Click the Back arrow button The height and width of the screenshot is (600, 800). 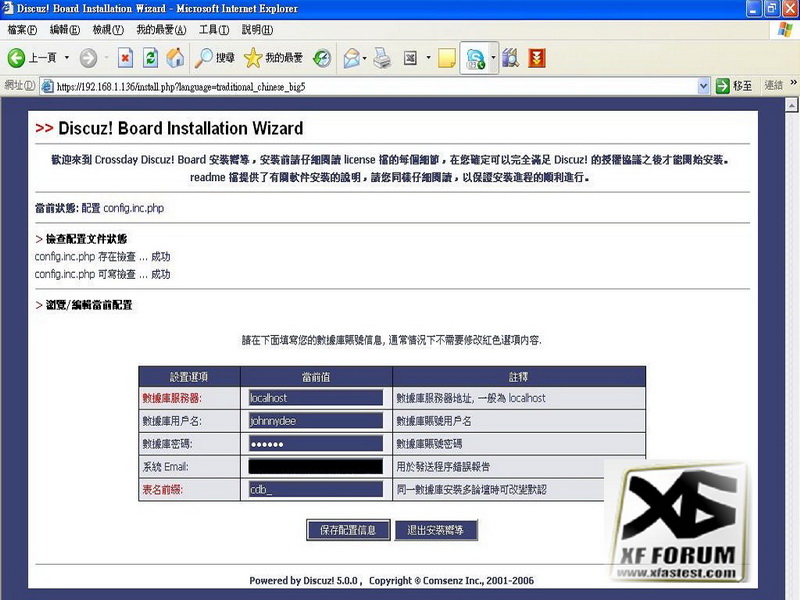coord(16,58)
